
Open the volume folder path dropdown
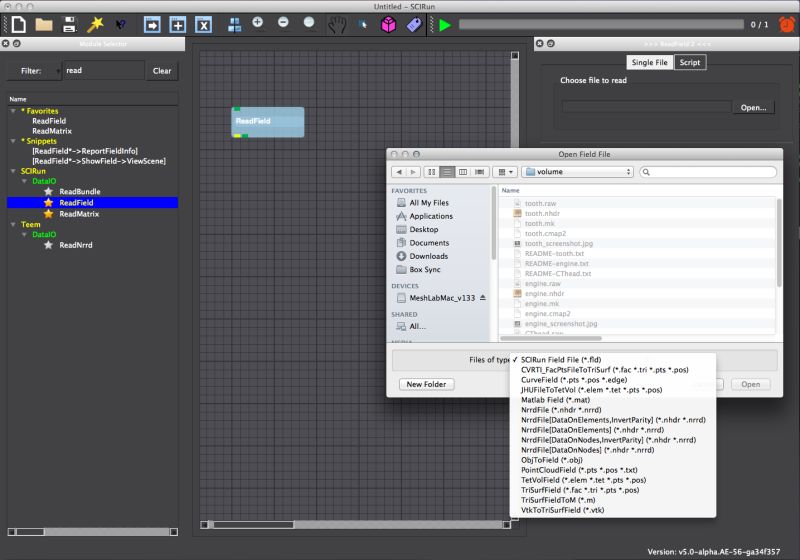pyautogui.click(x=578, y=172)
